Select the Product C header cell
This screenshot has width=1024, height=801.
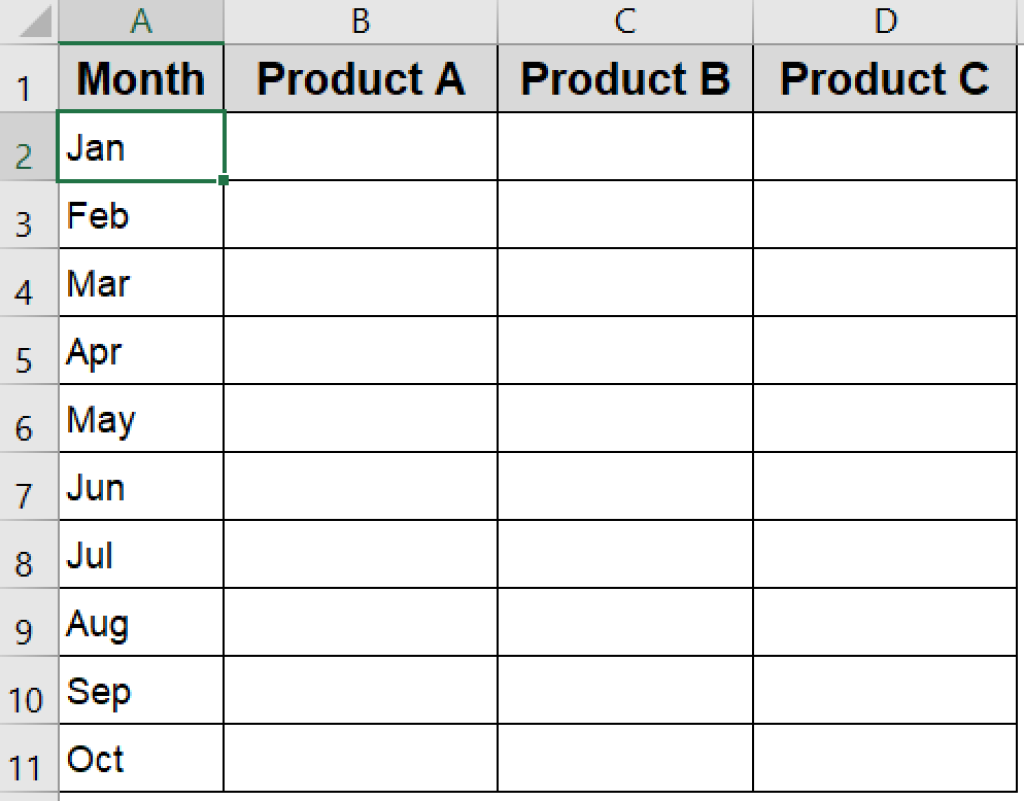[x=885, y=78]
